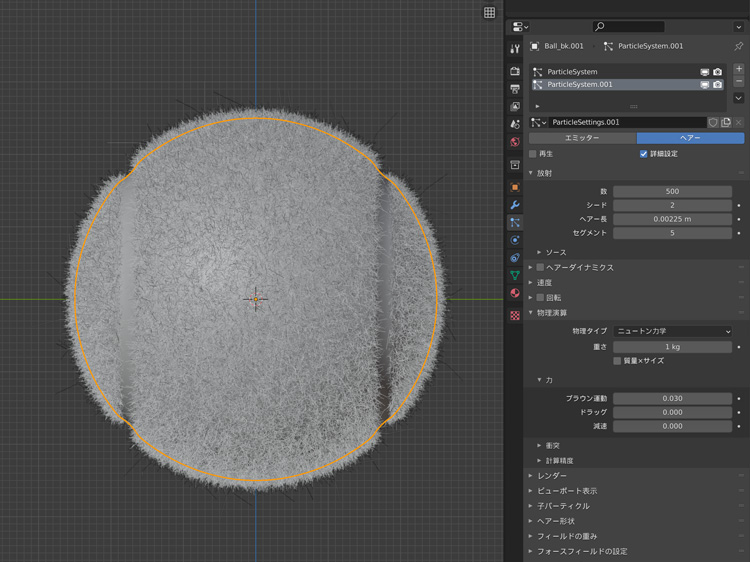The height and width of the screenshot is (562, 750).
Task: Open the Tool properties tab icon
Action: [x=515, y=48]
